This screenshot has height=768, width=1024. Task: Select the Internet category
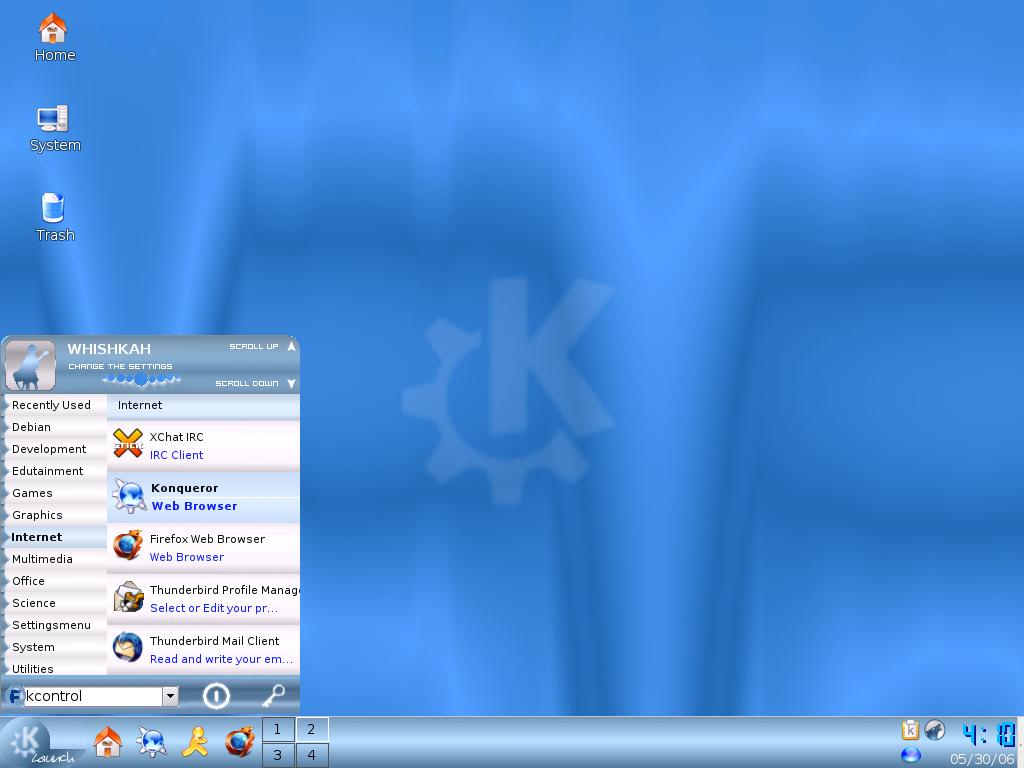click(56, 537)
